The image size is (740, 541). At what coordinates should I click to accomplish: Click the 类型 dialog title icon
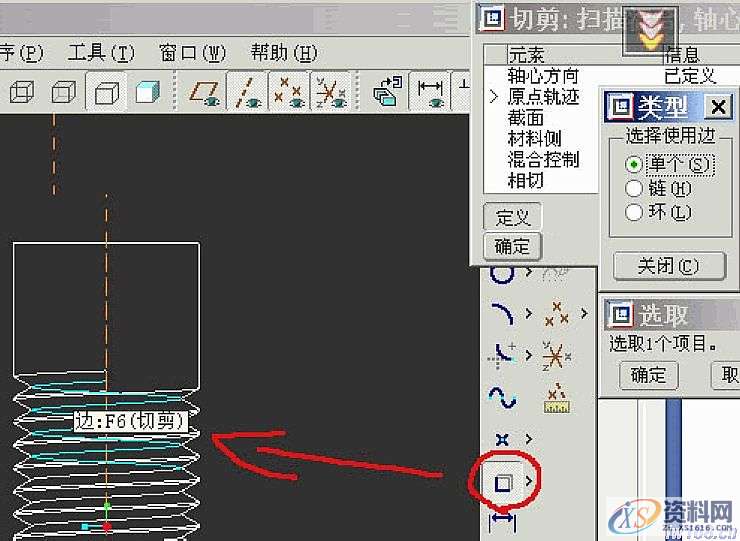pos(620,107)
